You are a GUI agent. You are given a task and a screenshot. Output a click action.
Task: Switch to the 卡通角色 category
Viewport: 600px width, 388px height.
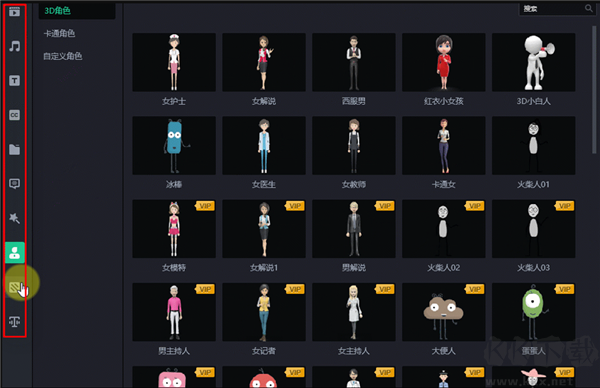click(x=59, y=33)
